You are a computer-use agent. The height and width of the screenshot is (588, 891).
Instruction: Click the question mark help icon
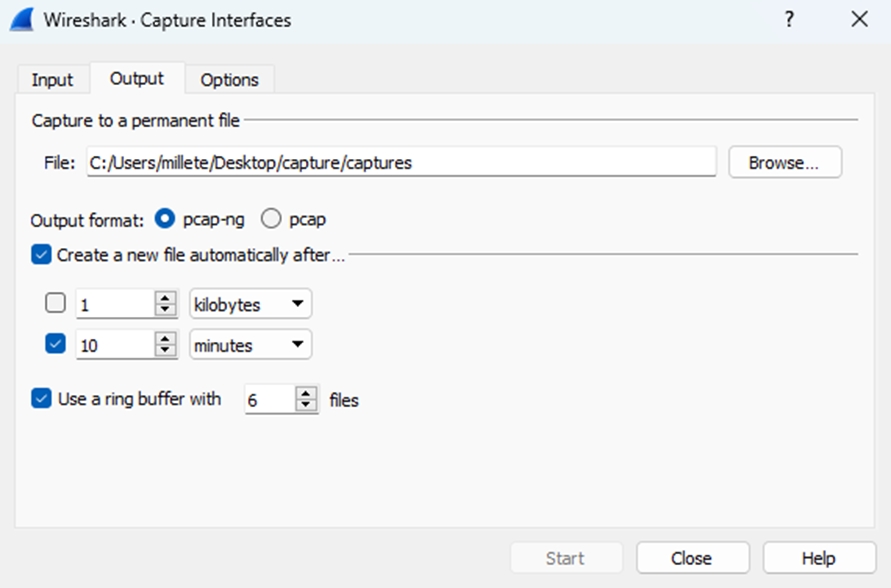(789, 20)
